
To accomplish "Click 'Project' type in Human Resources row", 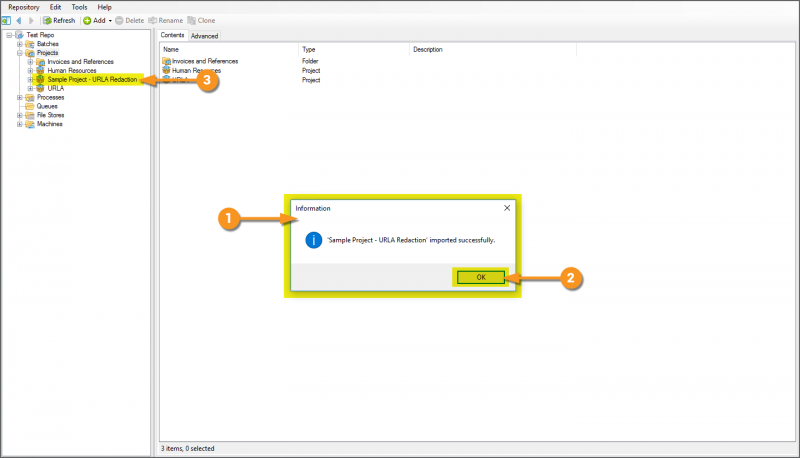I will point(311,71).
